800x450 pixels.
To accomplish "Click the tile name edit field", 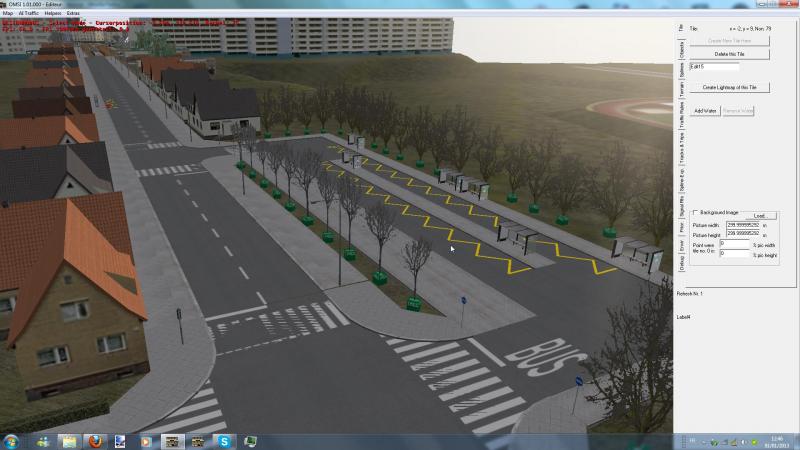I will pos(714,67).
